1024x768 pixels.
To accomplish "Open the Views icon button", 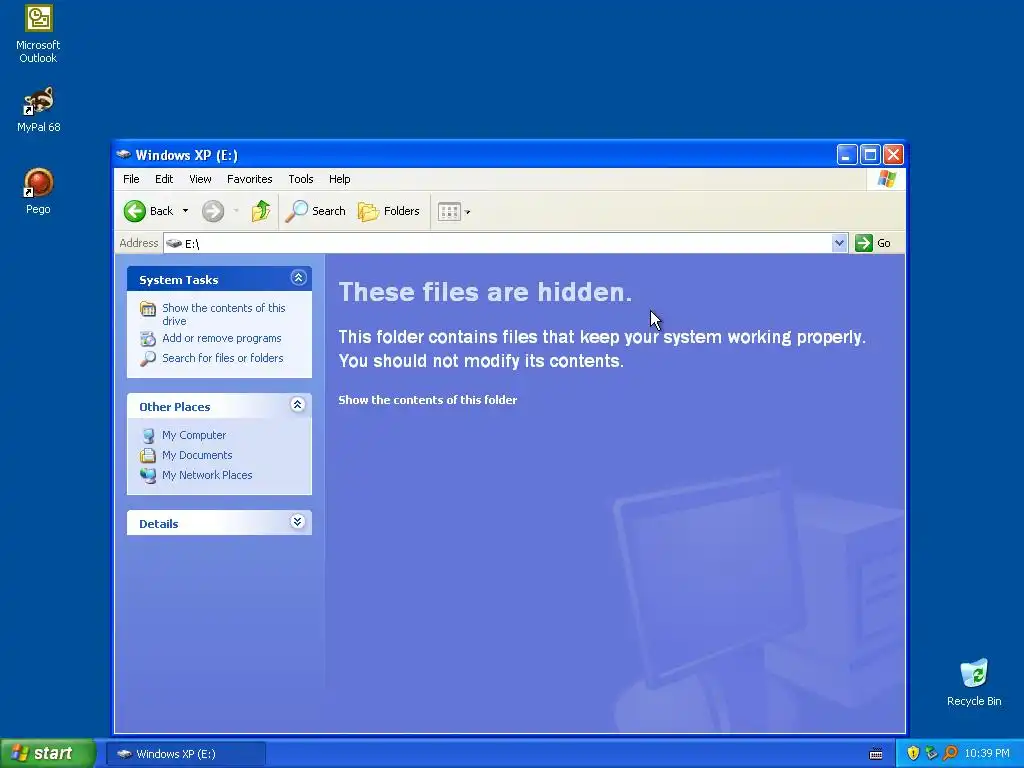I will [449, 212].
